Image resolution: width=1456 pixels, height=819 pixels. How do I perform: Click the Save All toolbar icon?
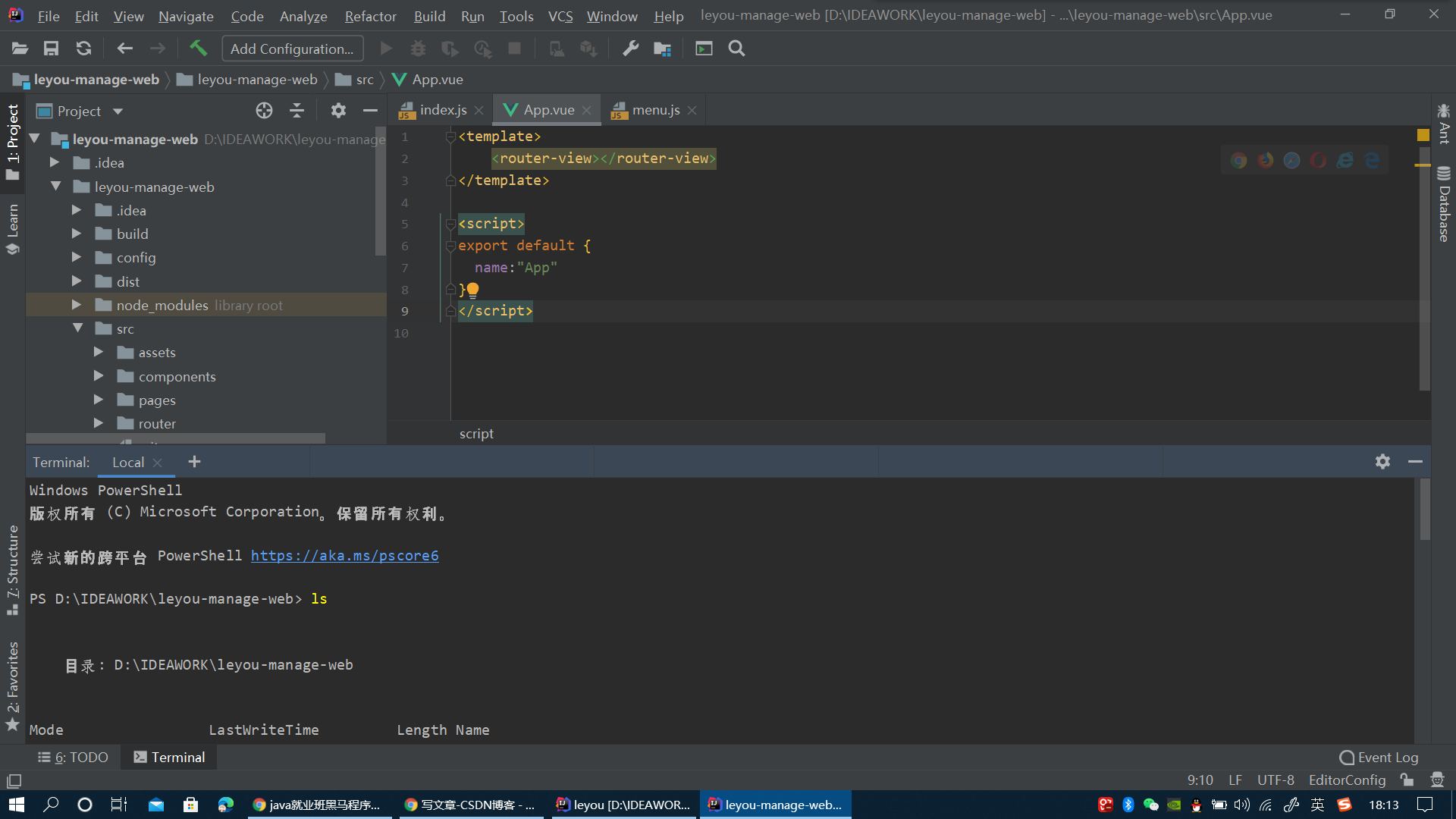tap(51, 49)
